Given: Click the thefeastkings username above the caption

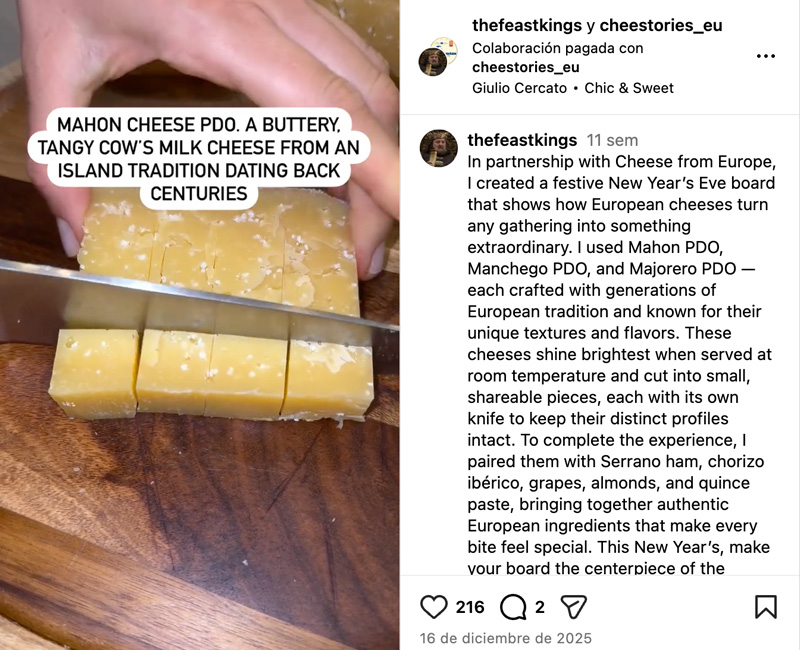Looking at the screenshot, I should 522,140.
